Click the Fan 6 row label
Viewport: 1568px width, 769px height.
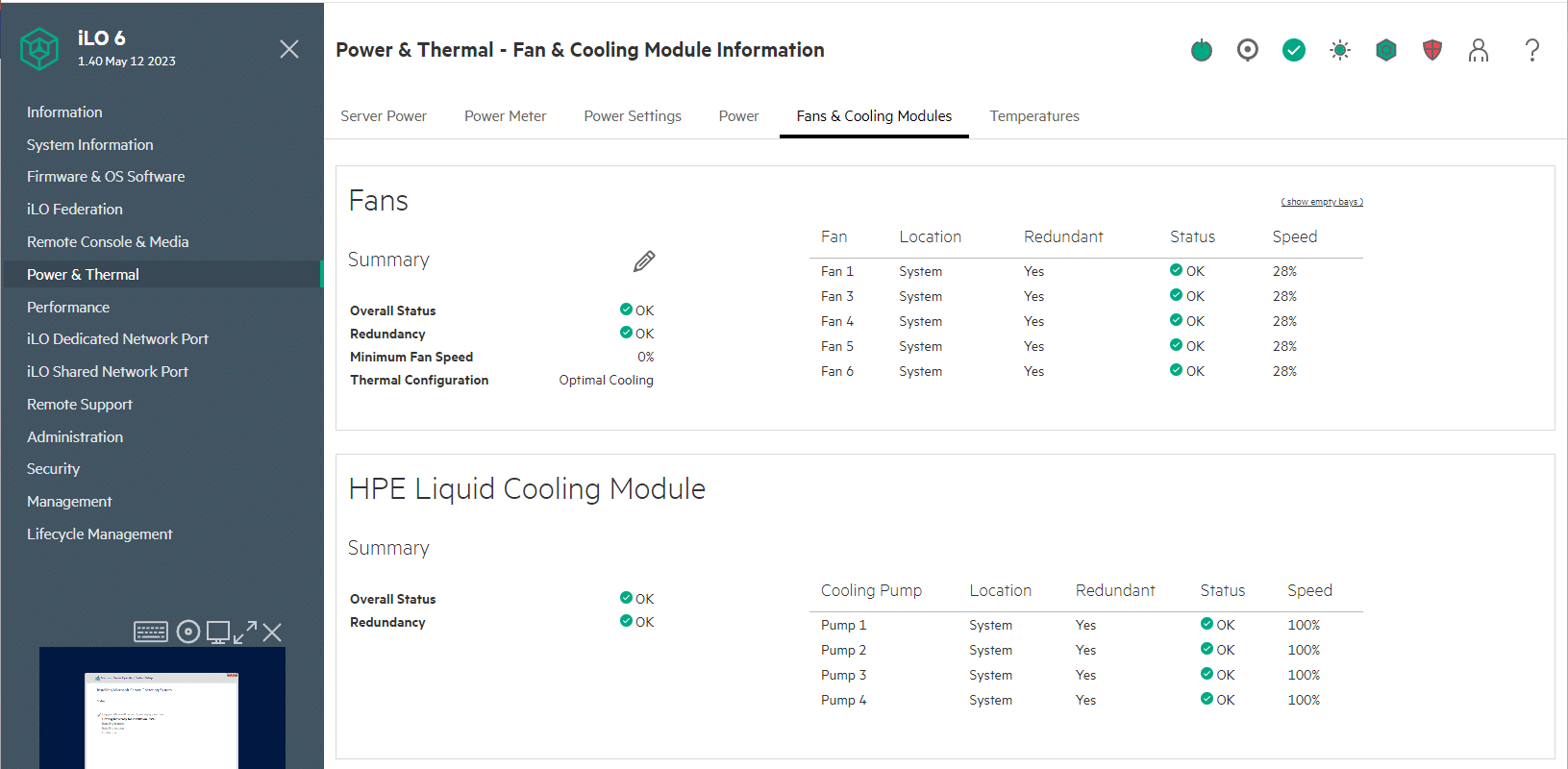[x=837, y=372]
